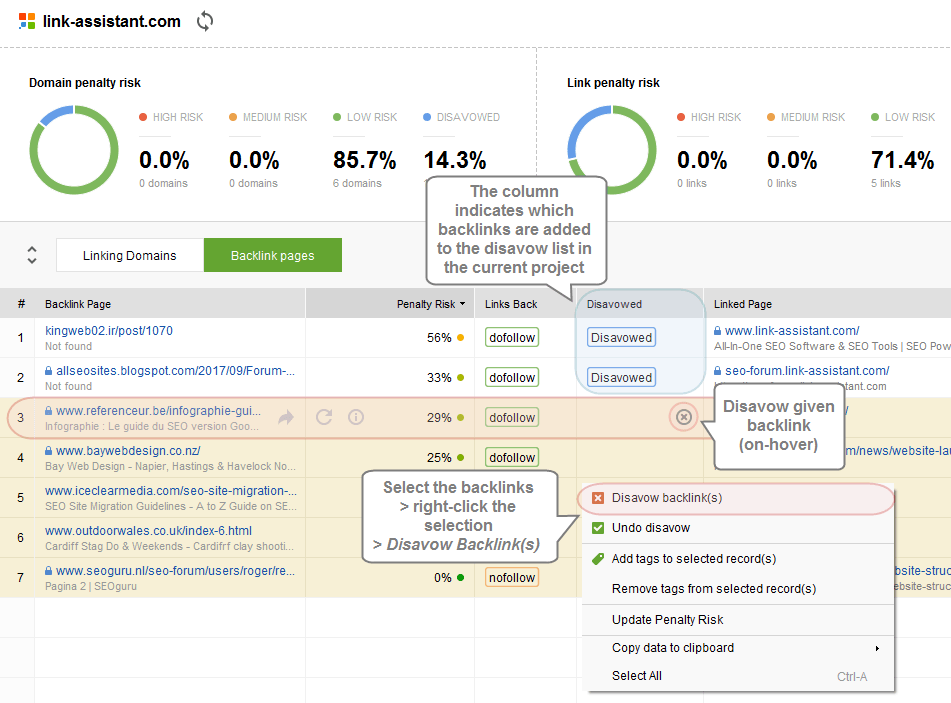Click the 71.4% low risk links value
This screenshot has height=703, width=951.
[x=902, y=161]
